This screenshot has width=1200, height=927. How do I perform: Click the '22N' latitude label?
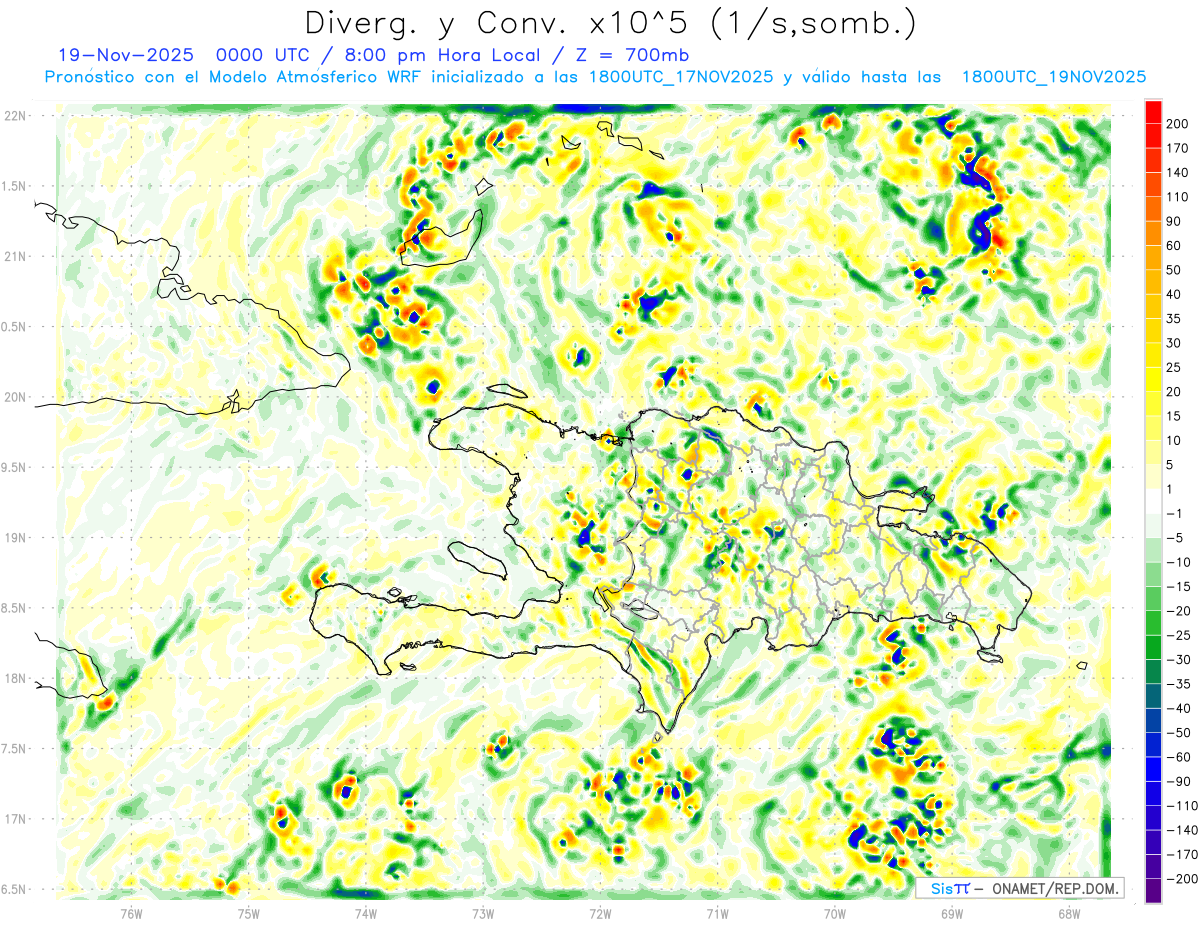(15, 116)
